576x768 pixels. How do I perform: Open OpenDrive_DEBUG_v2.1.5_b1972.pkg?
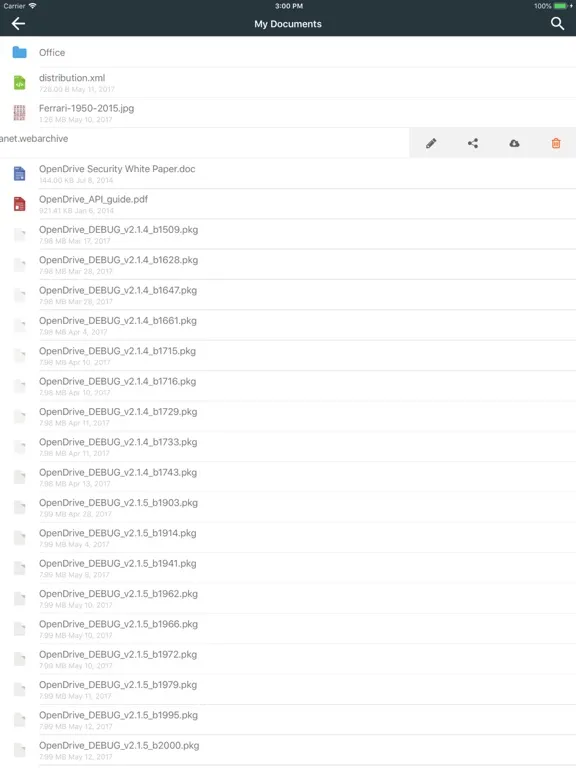click(288, 660)
